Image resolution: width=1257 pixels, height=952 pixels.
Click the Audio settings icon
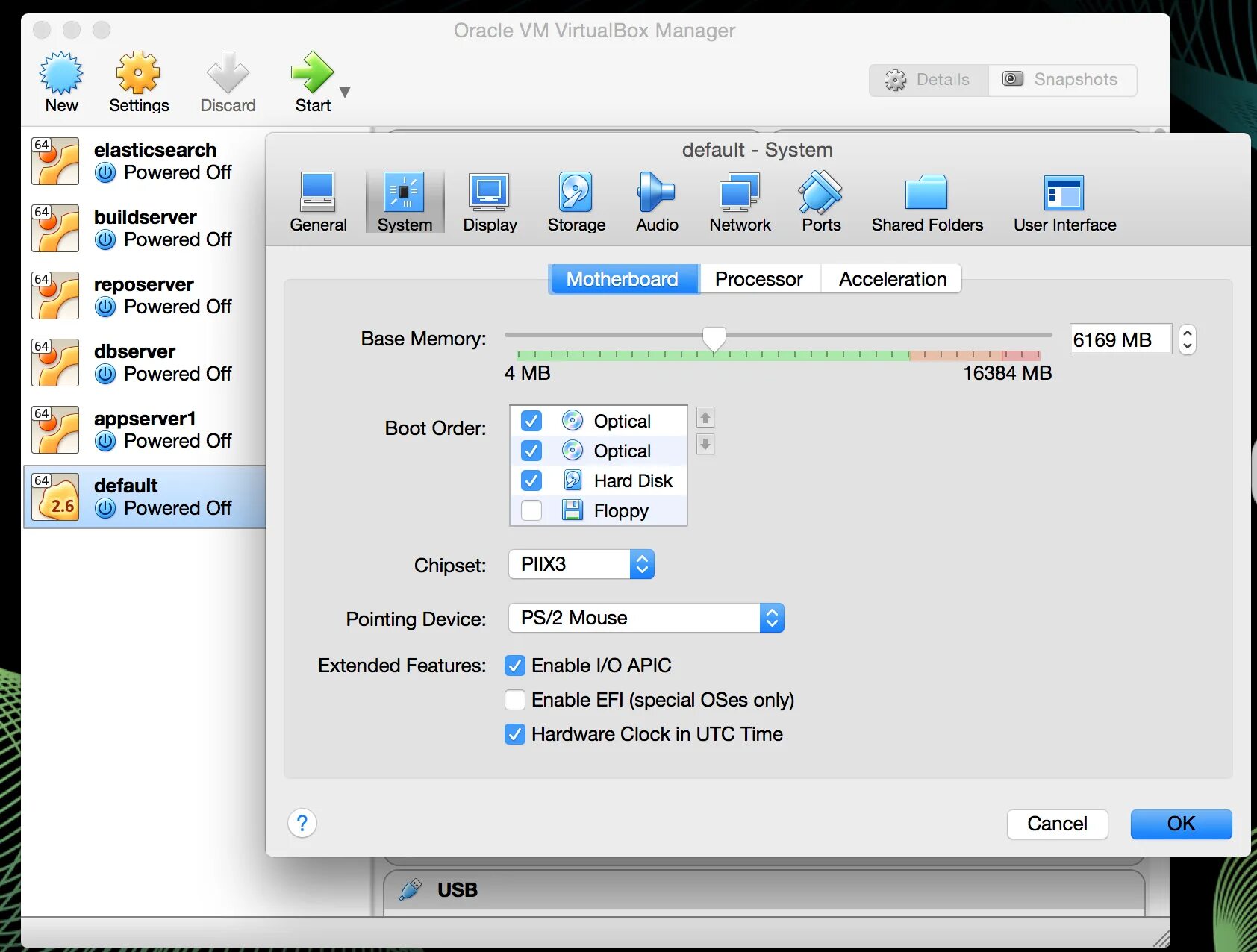click(x=655, y=200)
